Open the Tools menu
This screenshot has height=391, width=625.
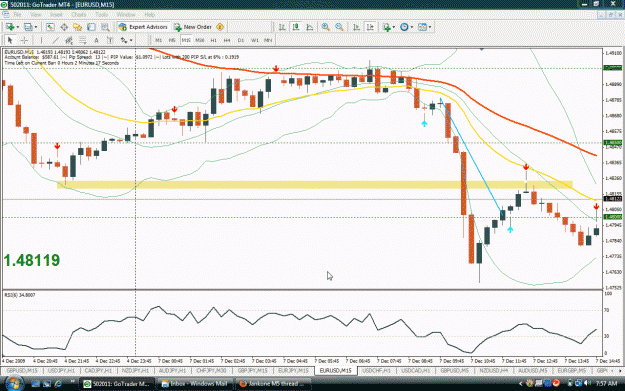click(x=102, y=14)
